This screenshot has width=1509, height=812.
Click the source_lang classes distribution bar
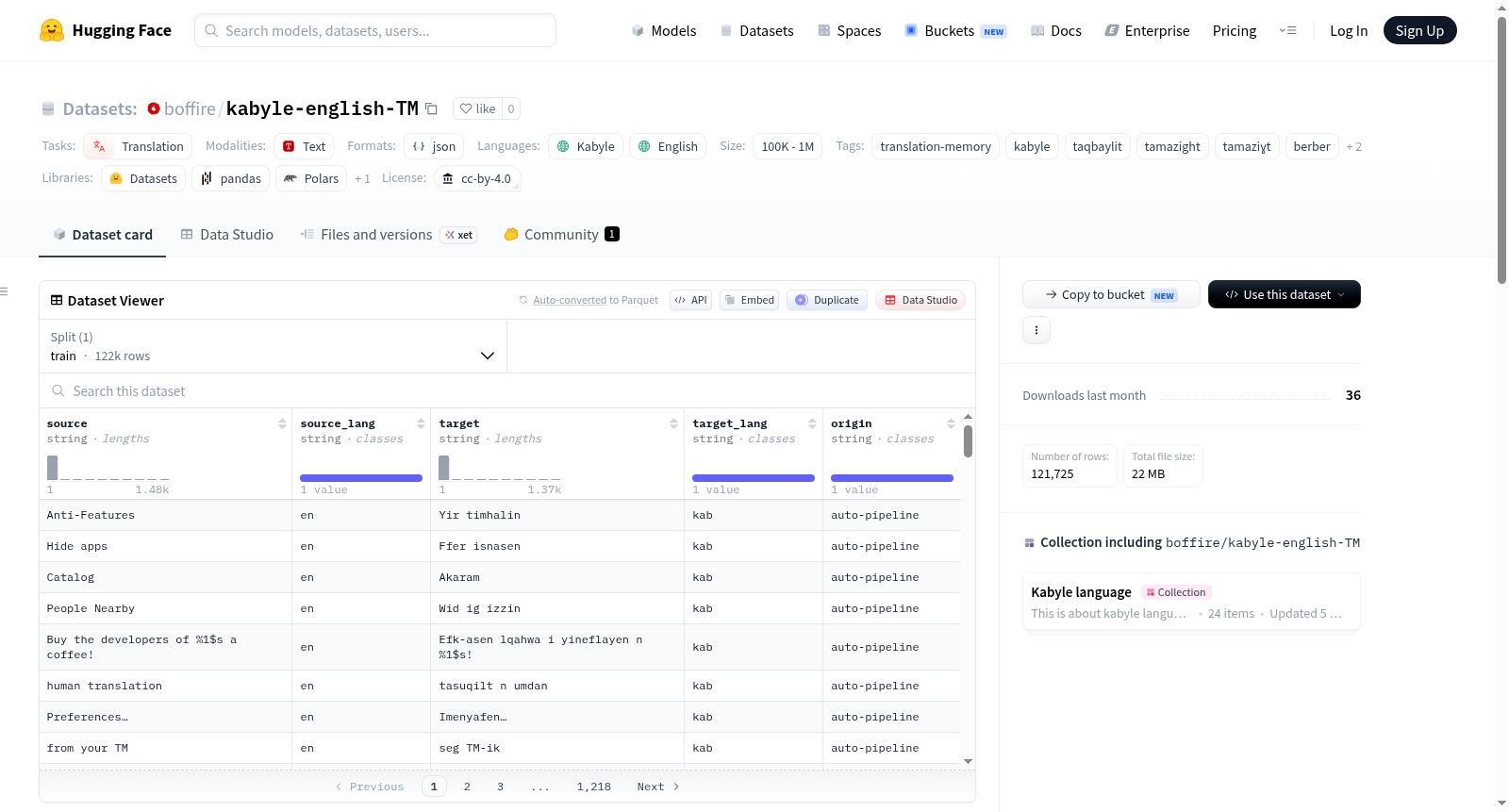(x=361, y=478)
